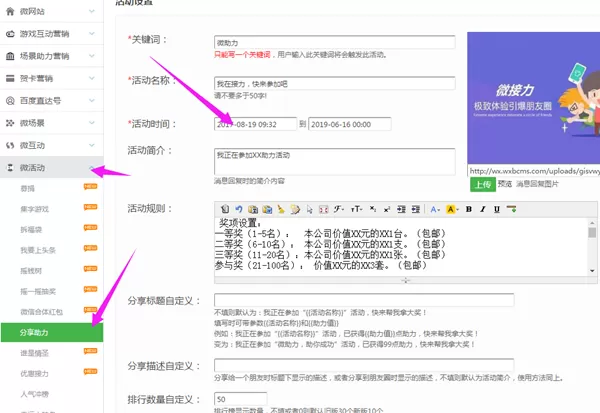Screen dimensions: 600x413
Task: Click the increase indent icon
Action: pos(401,209)
